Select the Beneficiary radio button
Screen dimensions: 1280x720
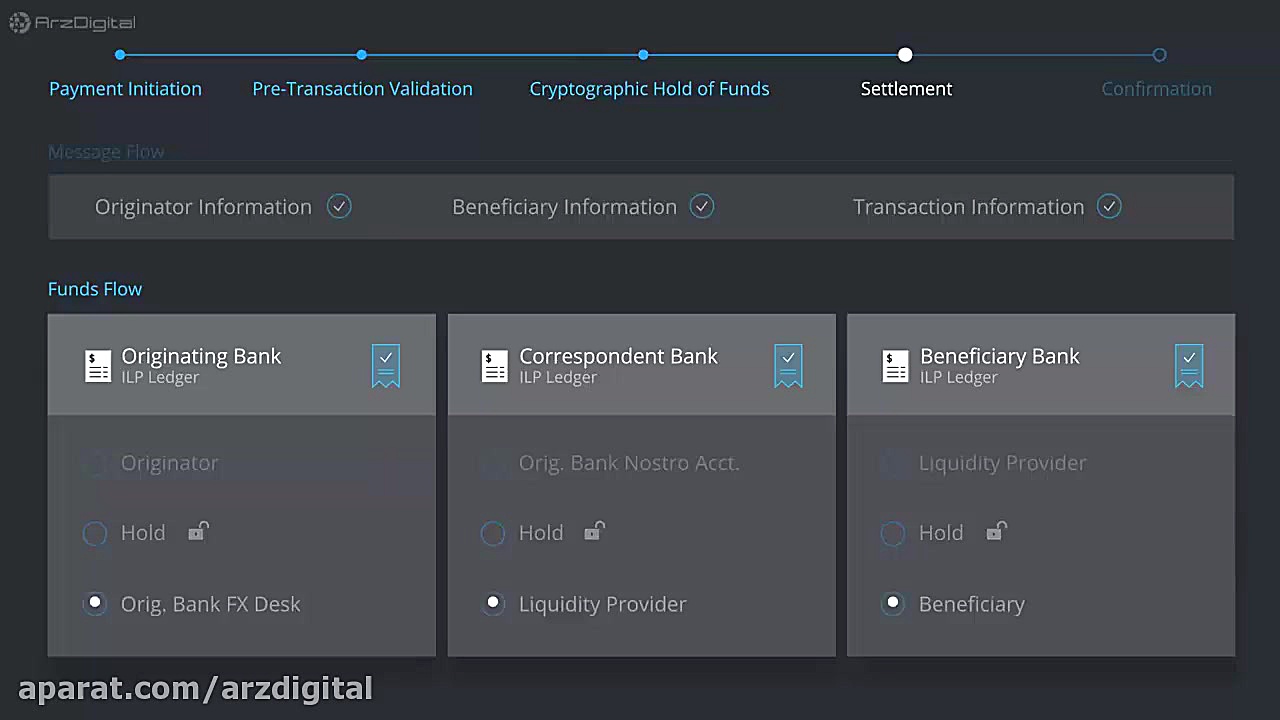(893, 603)
